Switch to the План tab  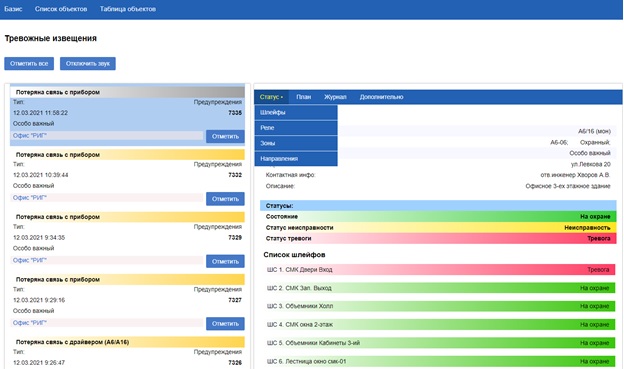coord(304,97)
